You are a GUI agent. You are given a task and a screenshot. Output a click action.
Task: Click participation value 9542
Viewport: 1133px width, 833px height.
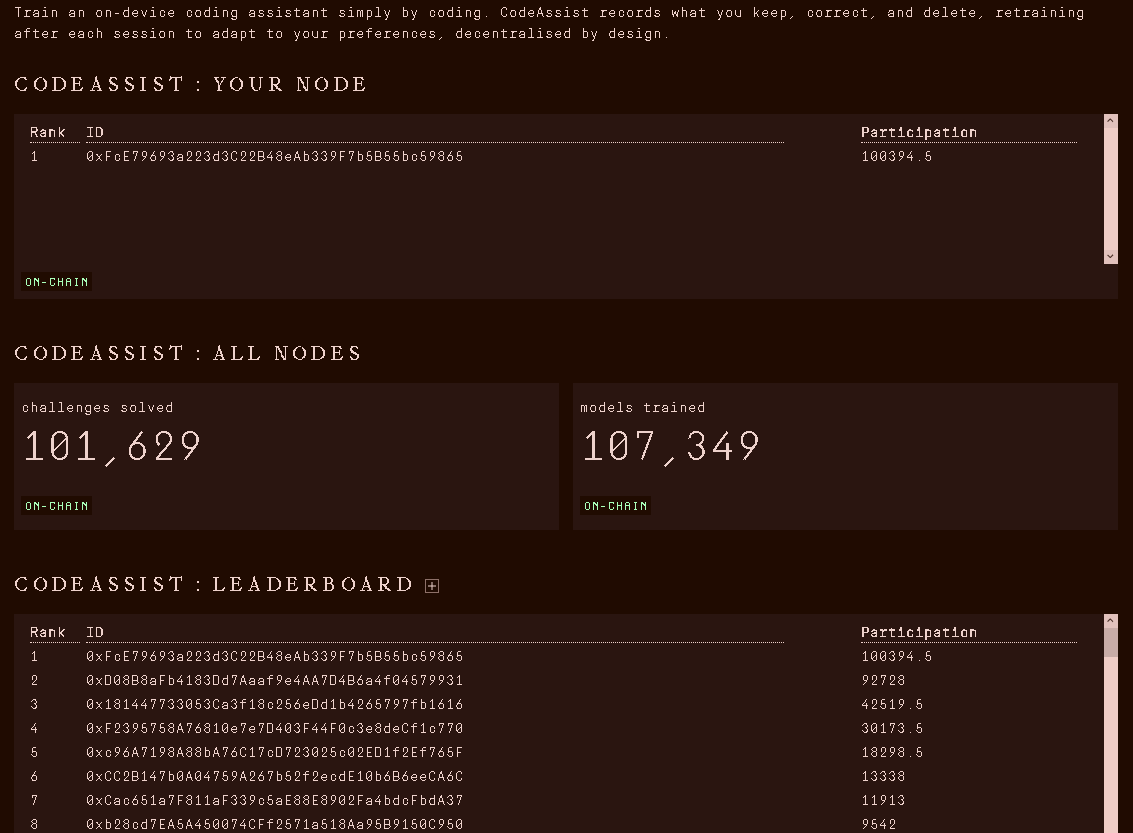(879, 824)
